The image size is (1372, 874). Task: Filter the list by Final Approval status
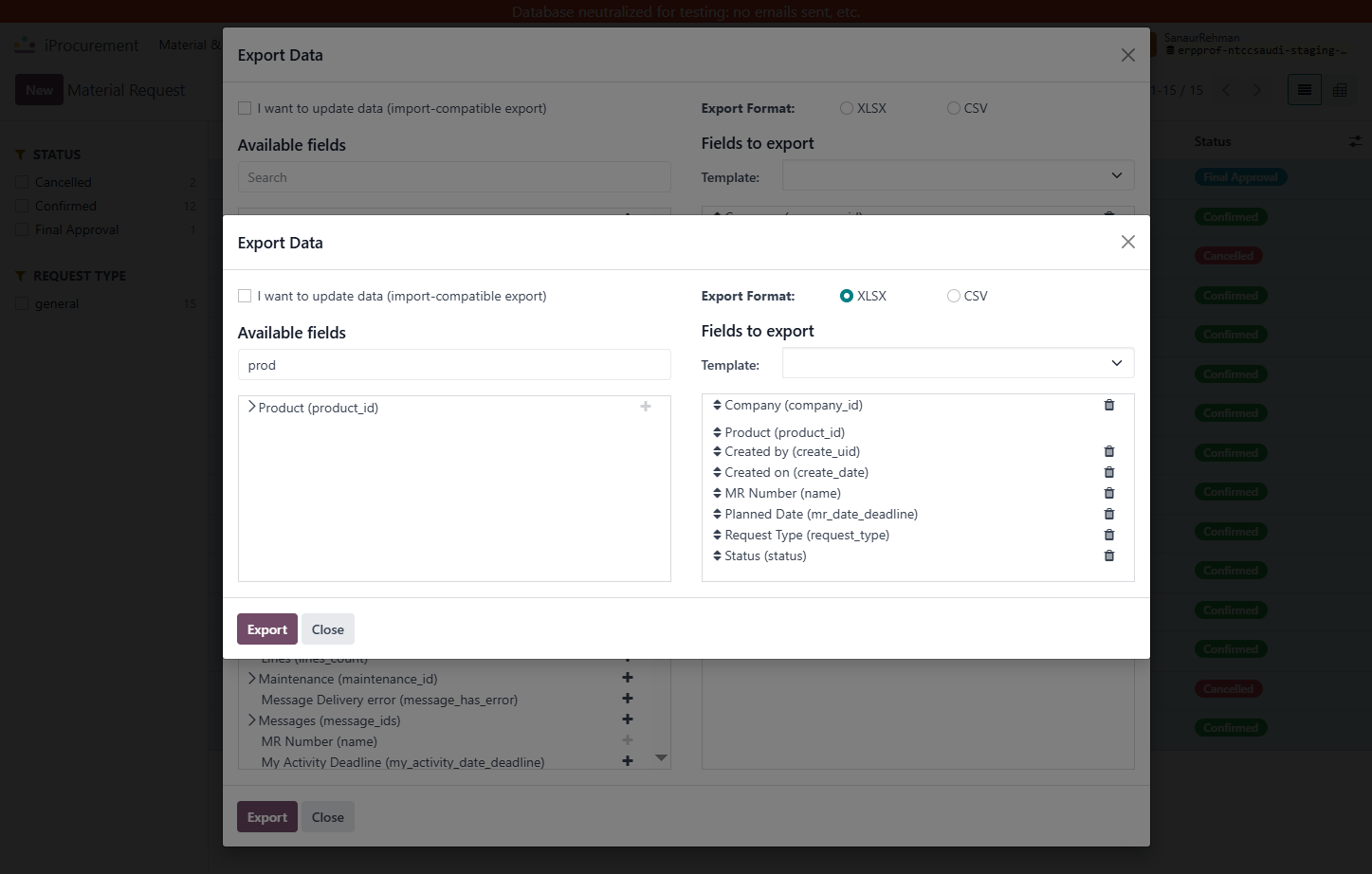[x=23, y=229]
